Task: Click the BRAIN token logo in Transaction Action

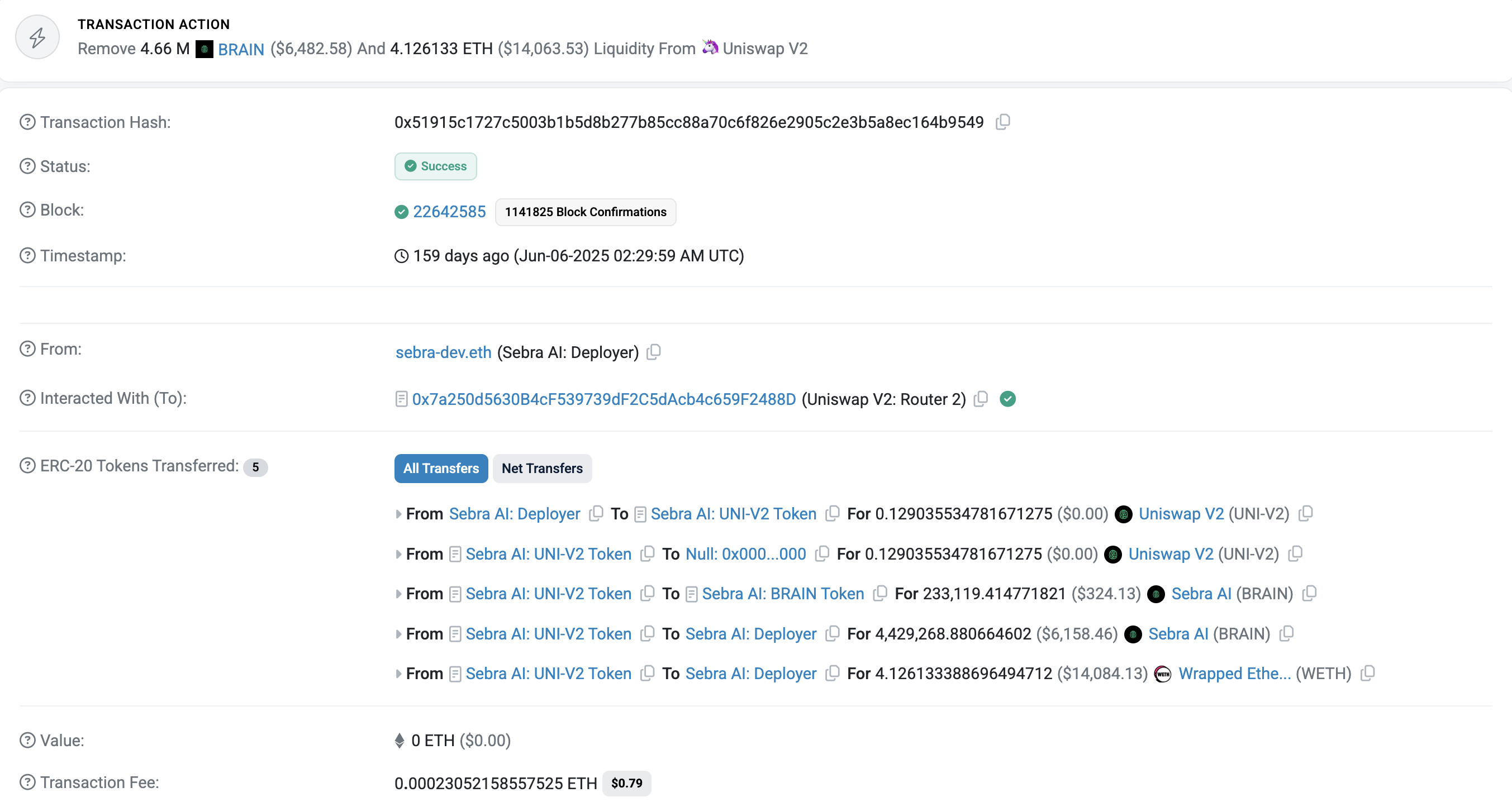Action: pos(205,49)
